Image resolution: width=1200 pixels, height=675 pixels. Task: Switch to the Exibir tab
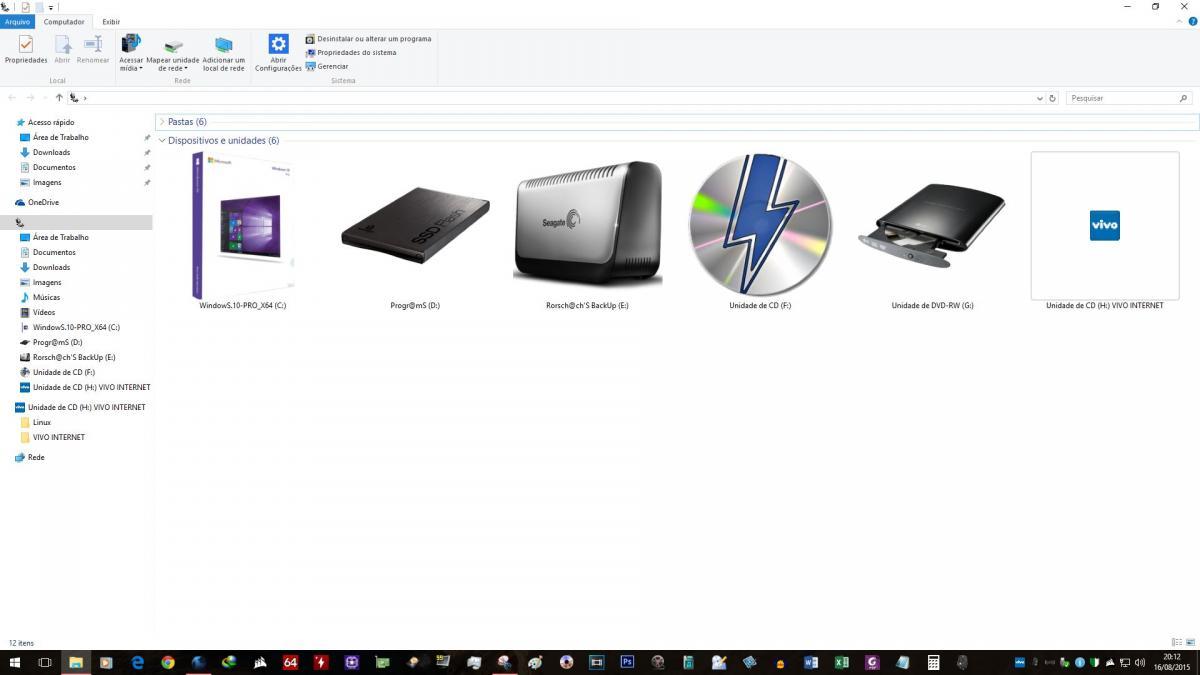click(111, 21)
